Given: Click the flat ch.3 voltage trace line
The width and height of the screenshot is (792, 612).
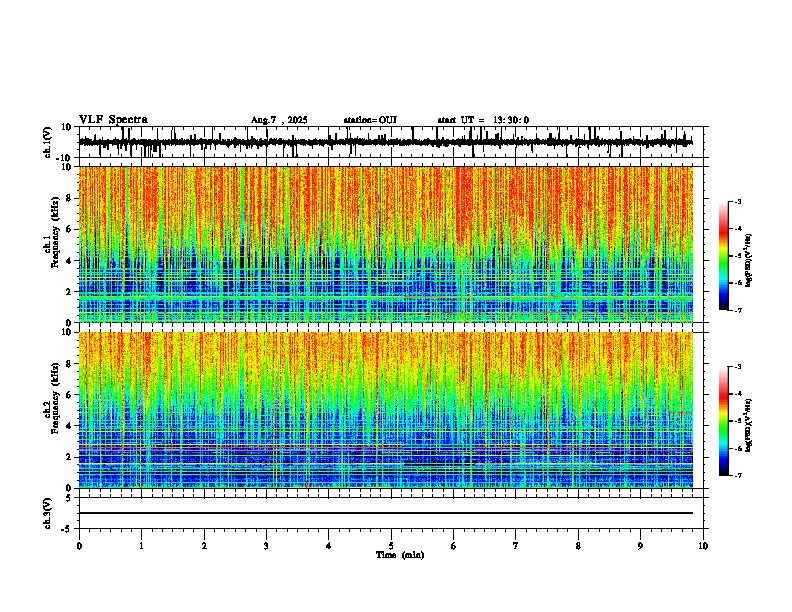Looking at the screenshot, I should pos(385,513).
